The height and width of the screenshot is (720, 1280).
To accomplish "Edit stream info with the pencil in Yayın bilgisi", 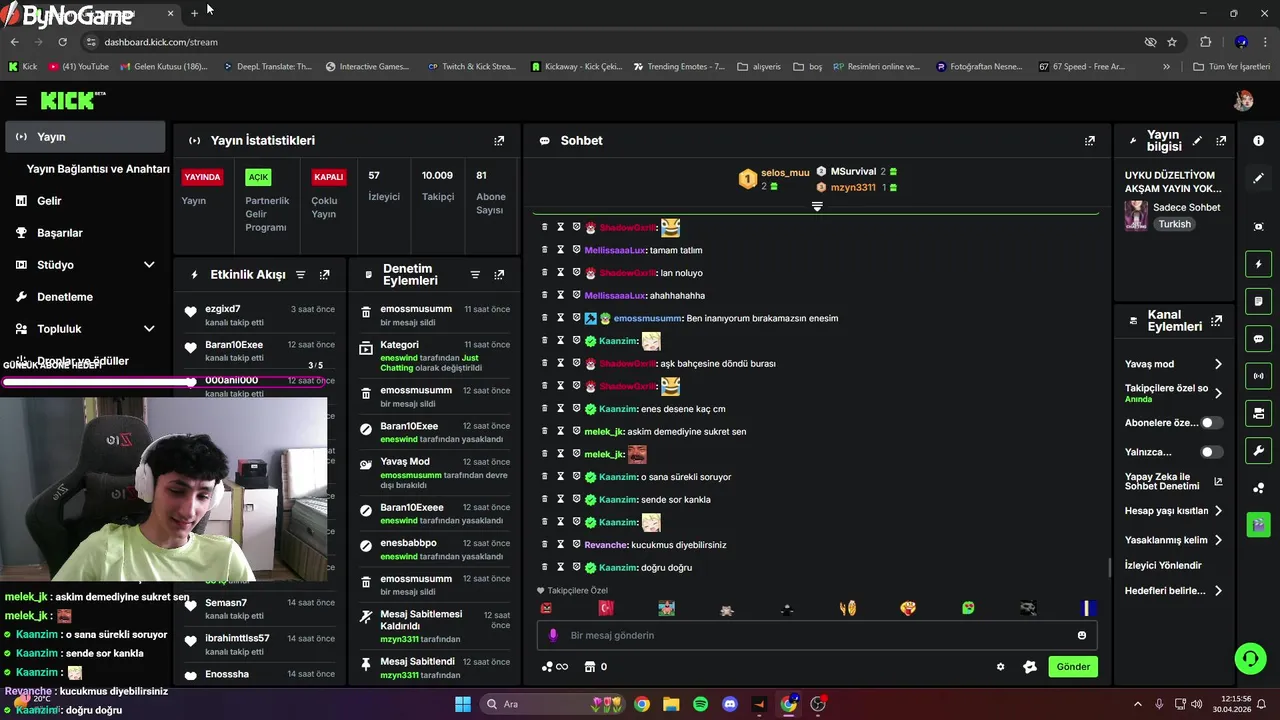I will (1197, 141).
